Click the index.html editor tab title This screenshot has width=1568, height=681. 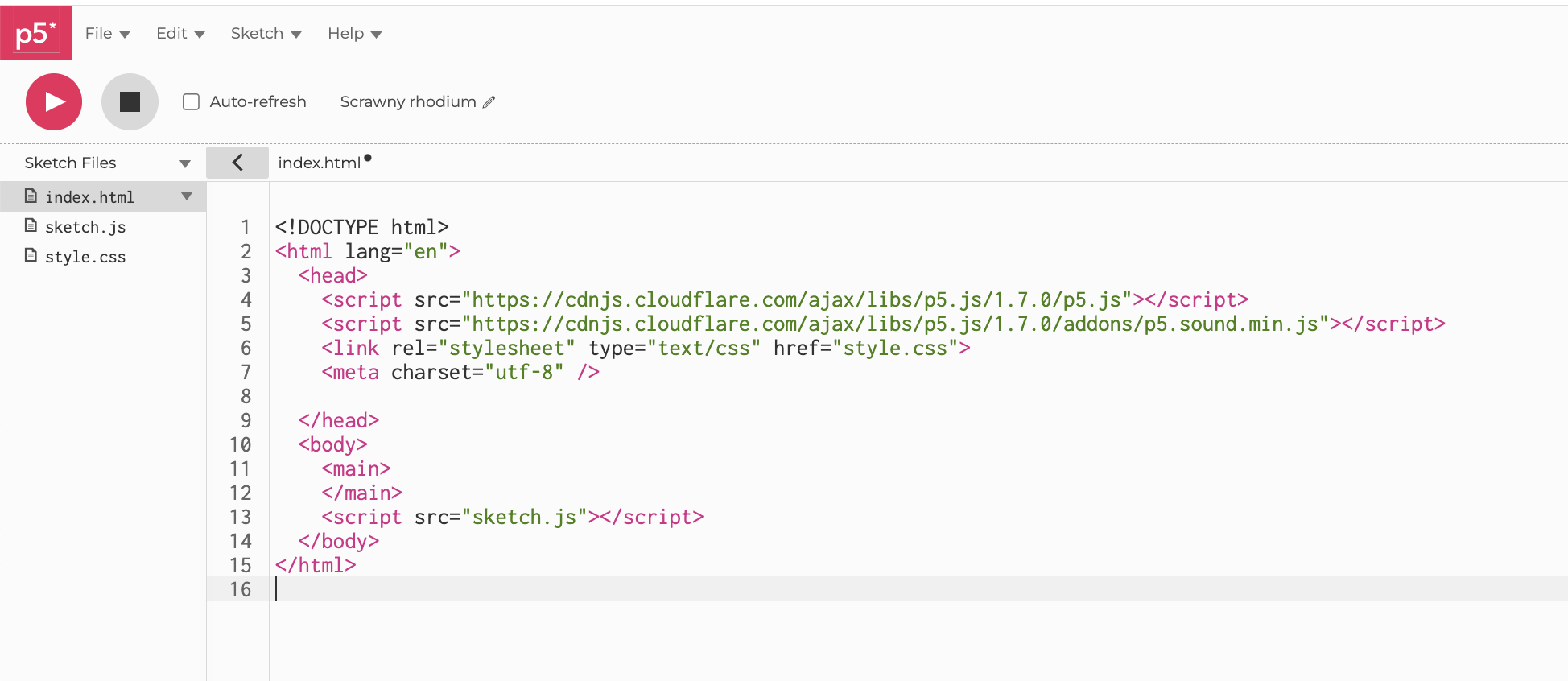[x=320, y=163]
